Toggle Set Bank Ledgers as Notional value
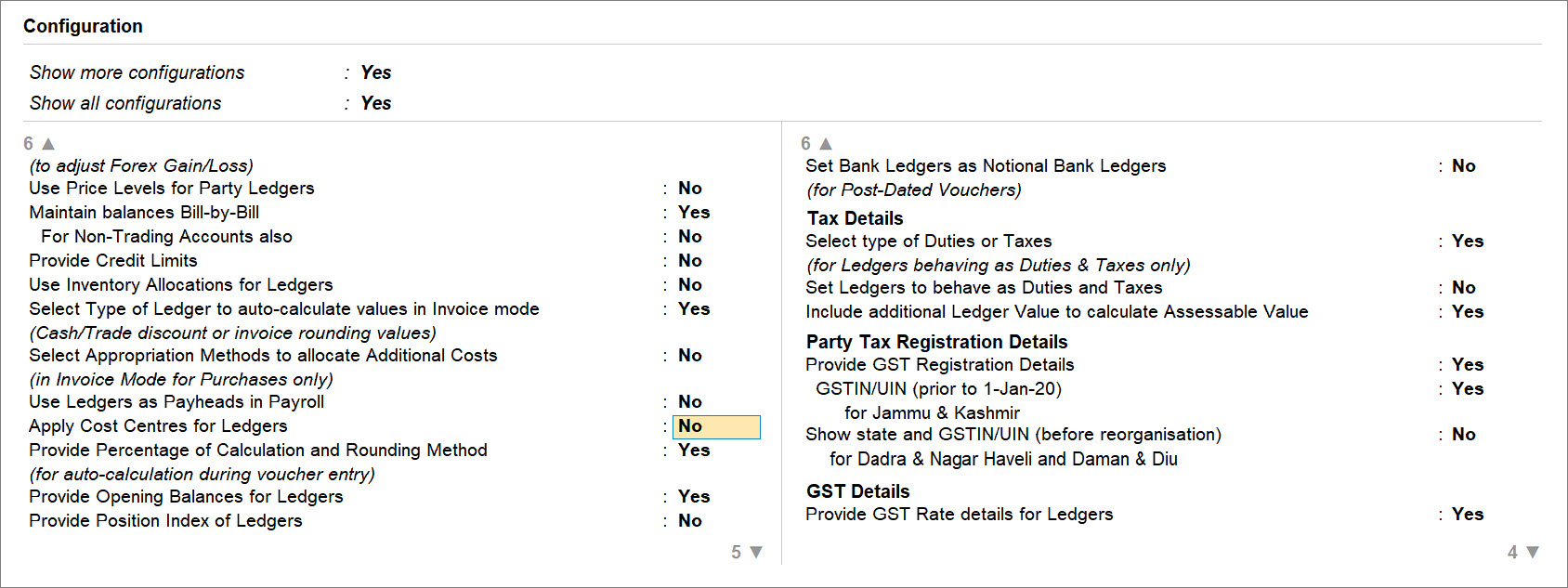Screen dimensions: 1568x588 coord(1464,166)
